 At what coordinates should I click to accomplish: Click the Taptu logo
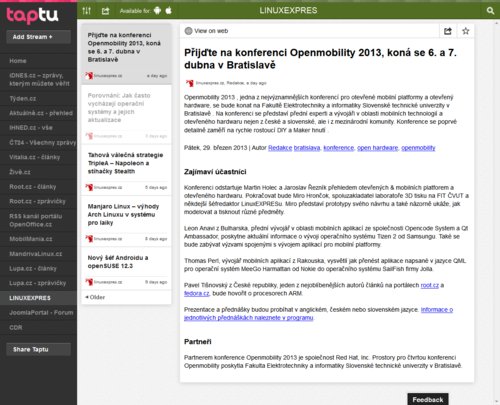pyautogui.click(x=32, y=15)
